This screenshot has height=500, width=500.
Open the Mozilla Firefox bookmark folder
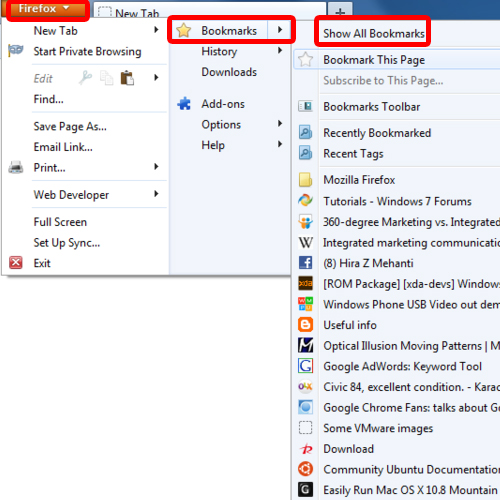coord(359,180)
